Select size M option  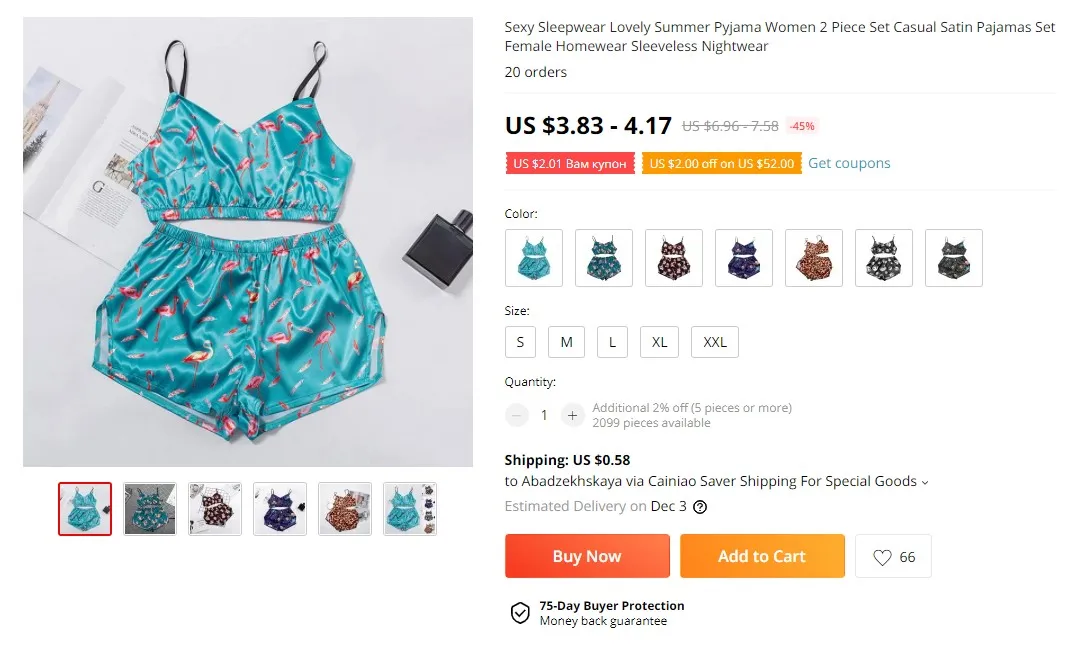click(566, 342)
